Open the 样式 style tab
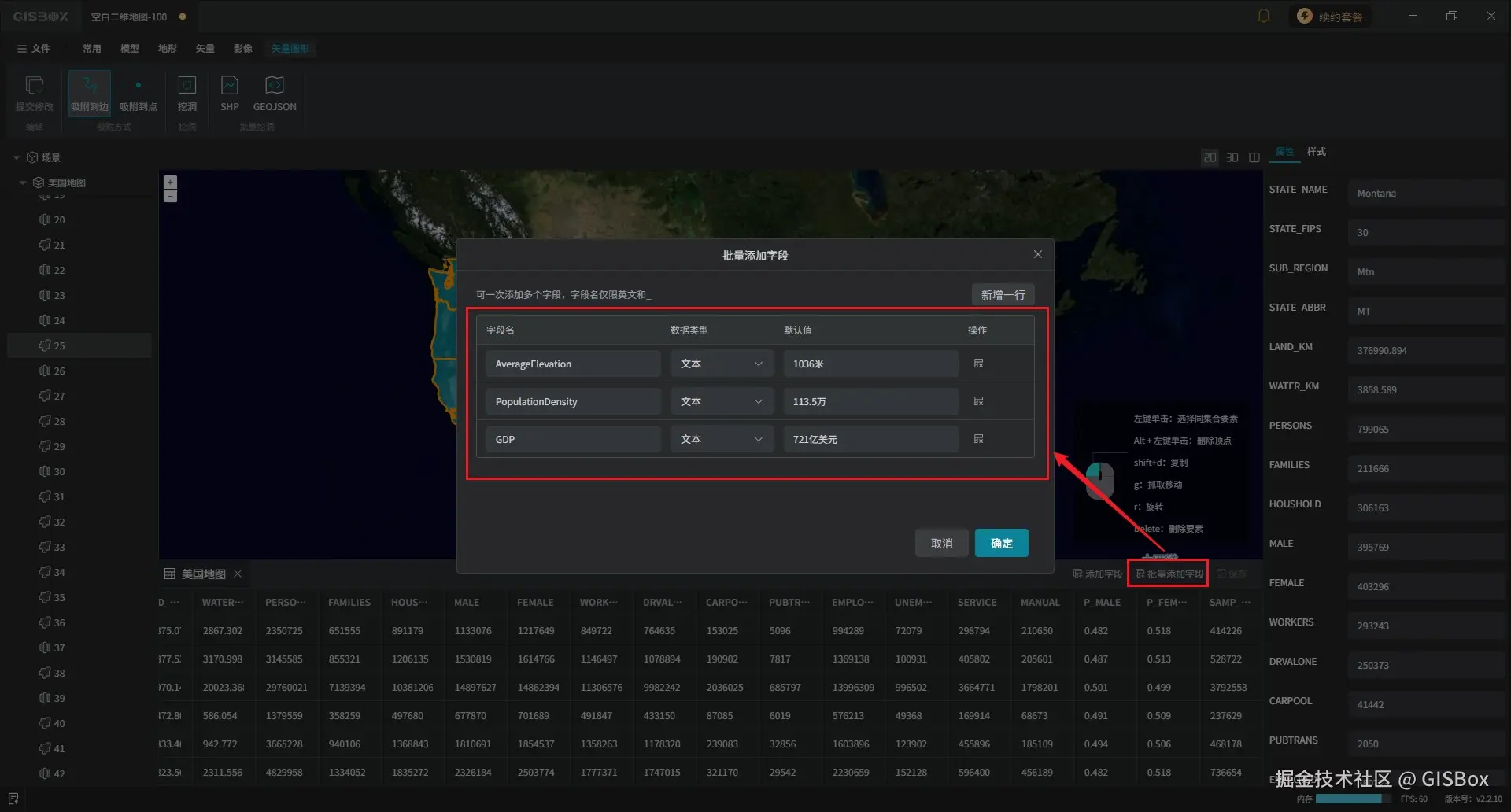1511x812 pixels. pyautogui.click(x=1317, y=151)
